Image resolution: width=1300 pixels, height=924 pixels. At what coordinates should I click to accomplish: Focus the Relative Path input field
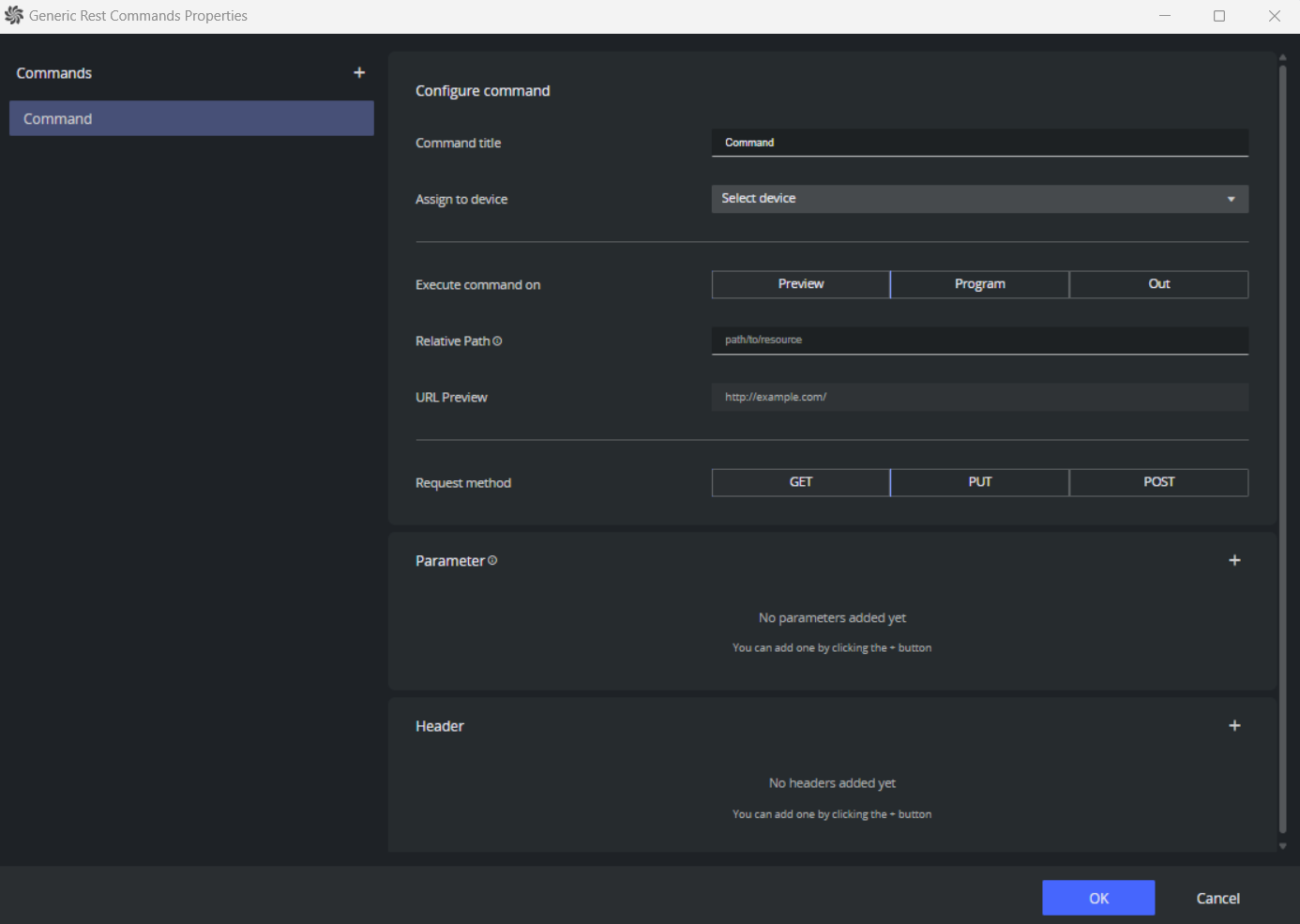pos(979,341)
